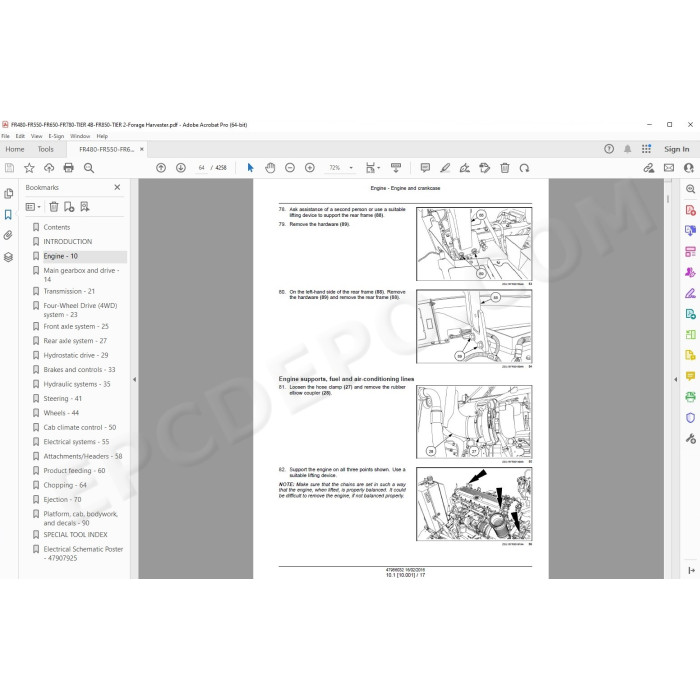Open the Edit menu
Image resolution: width=700 pixels, height=700 pixels.
tap(20, 136)
